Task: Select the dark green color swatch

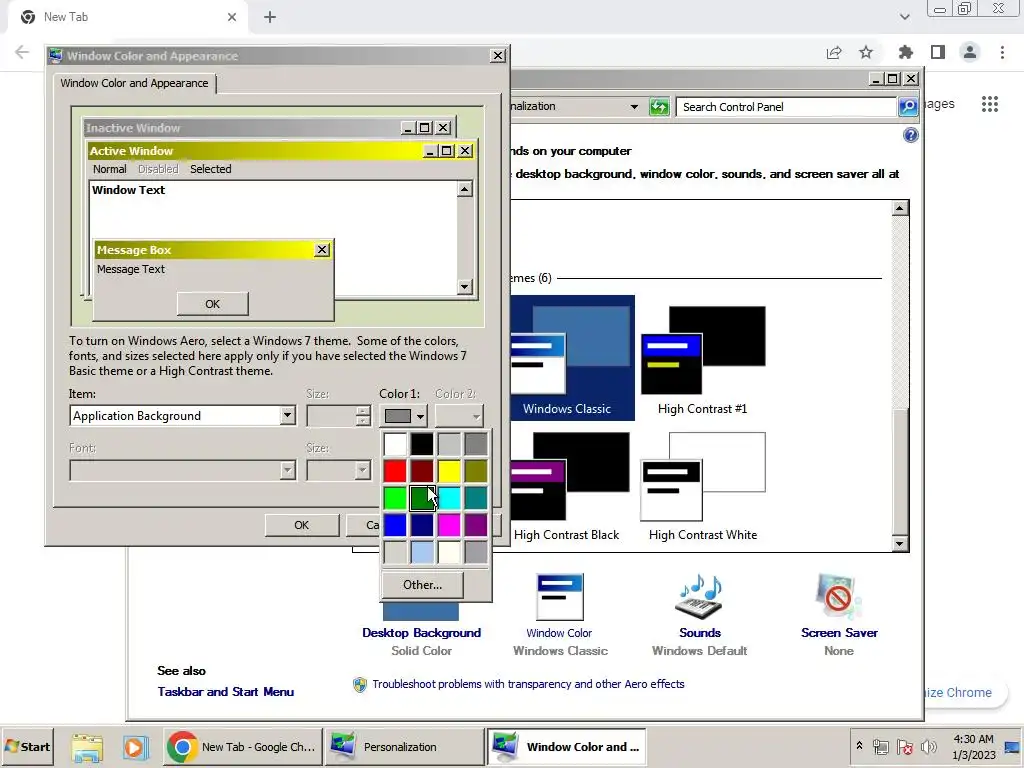Action: pyautogui.click(x=422, y=498)
